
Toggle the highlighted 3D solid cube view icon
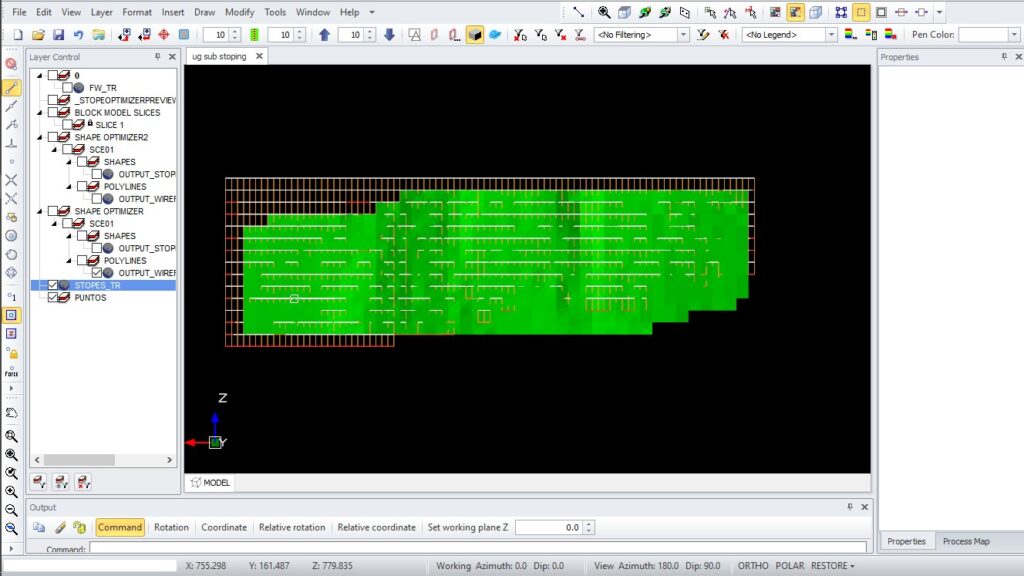(x=475, y=35)
